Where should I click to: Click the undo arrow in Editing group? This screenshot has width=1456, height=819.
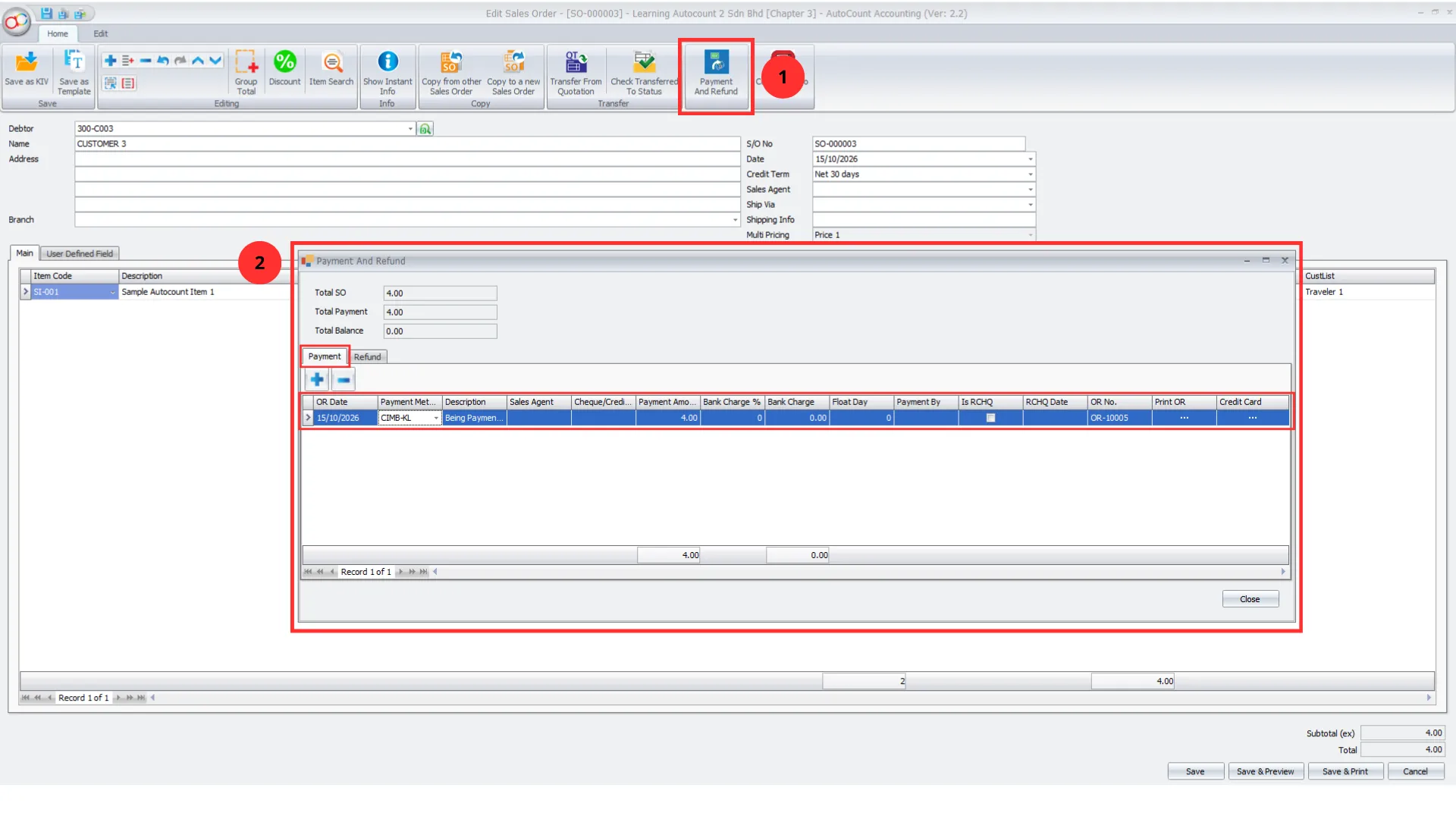click(x=162, y=61)
